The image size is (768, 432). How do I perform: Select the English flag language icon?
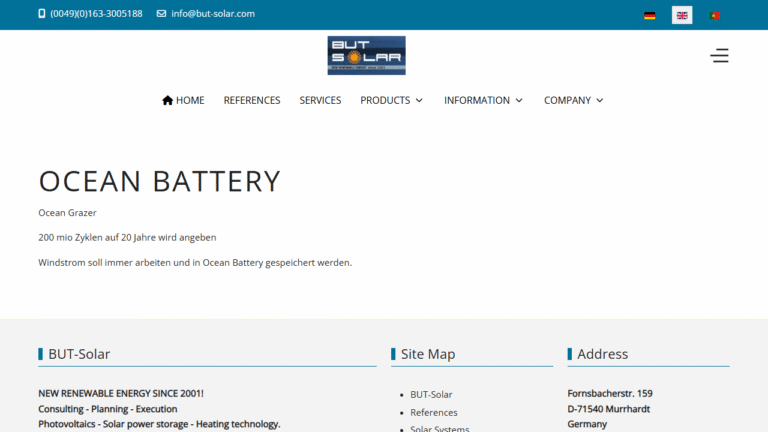pos(682,15)
